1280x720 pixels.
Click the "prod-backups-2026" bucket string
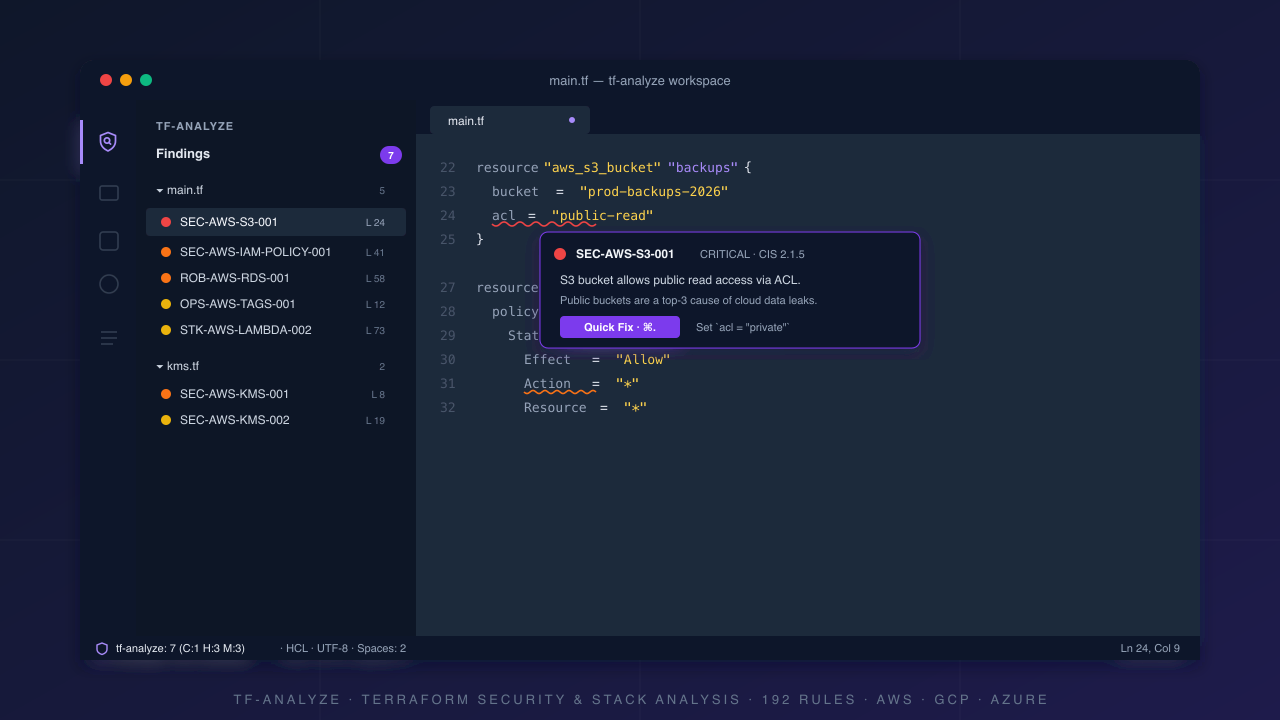pyautogui.click(x=654, y=192)
